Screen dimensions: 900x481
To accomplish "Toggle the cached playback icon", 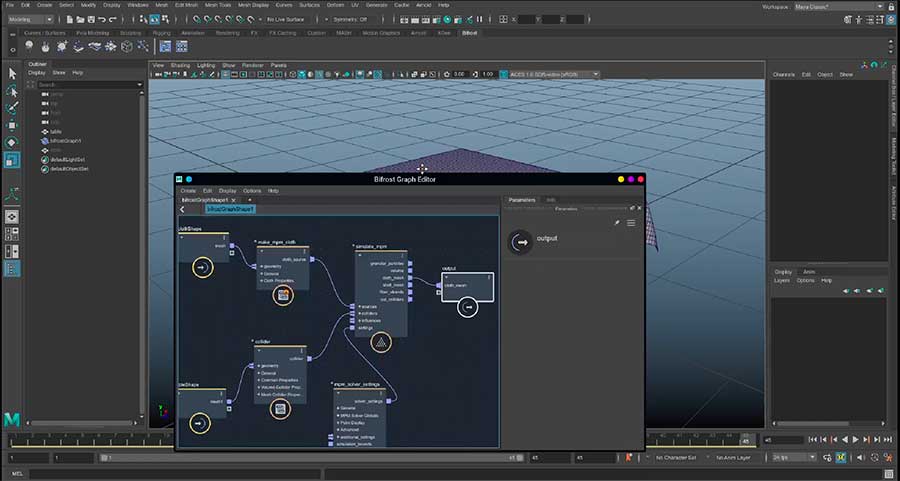I will [x=841, y=457].
